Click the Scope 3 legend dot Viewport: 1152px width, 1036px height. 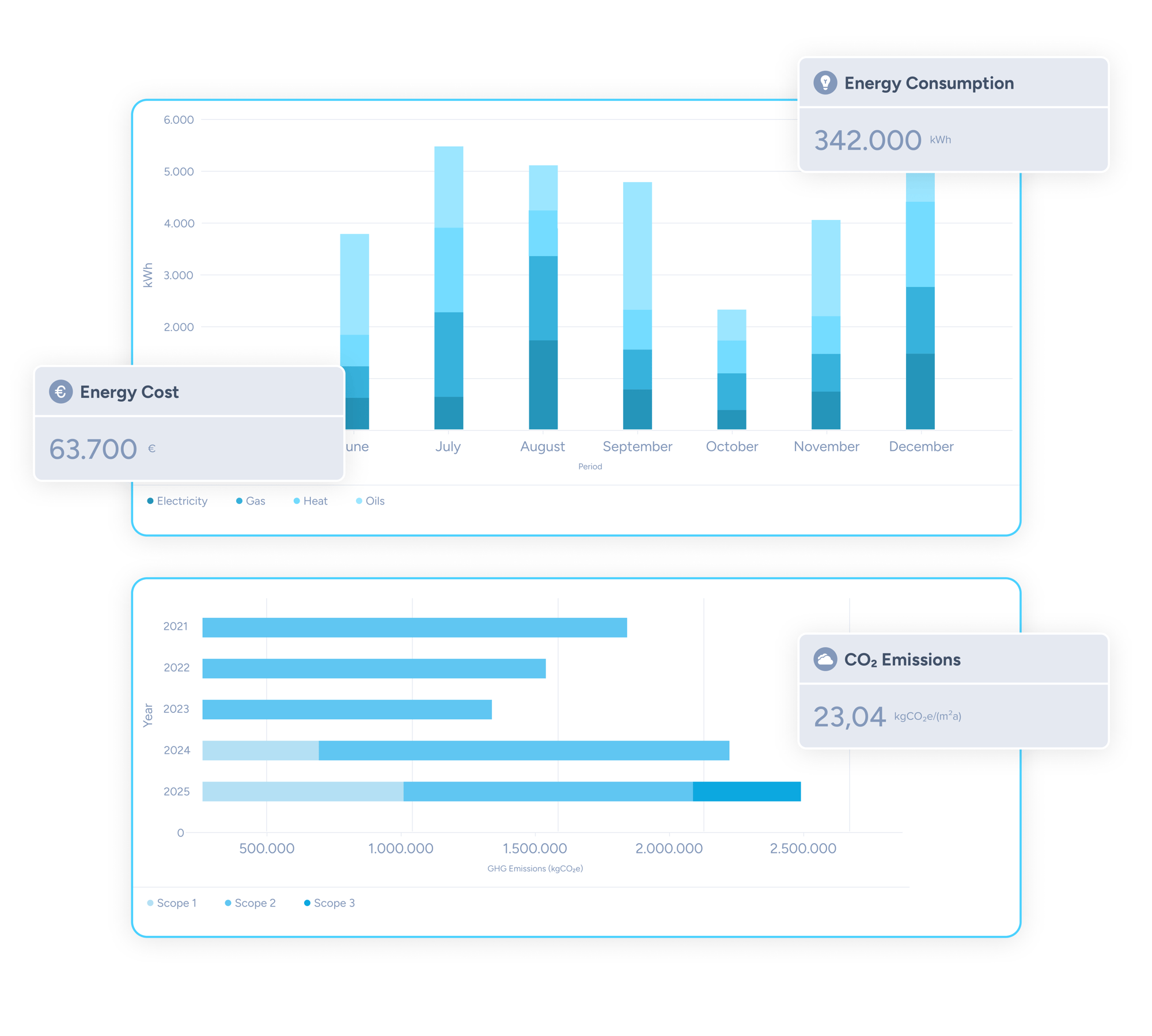click(x=306, y=902)
